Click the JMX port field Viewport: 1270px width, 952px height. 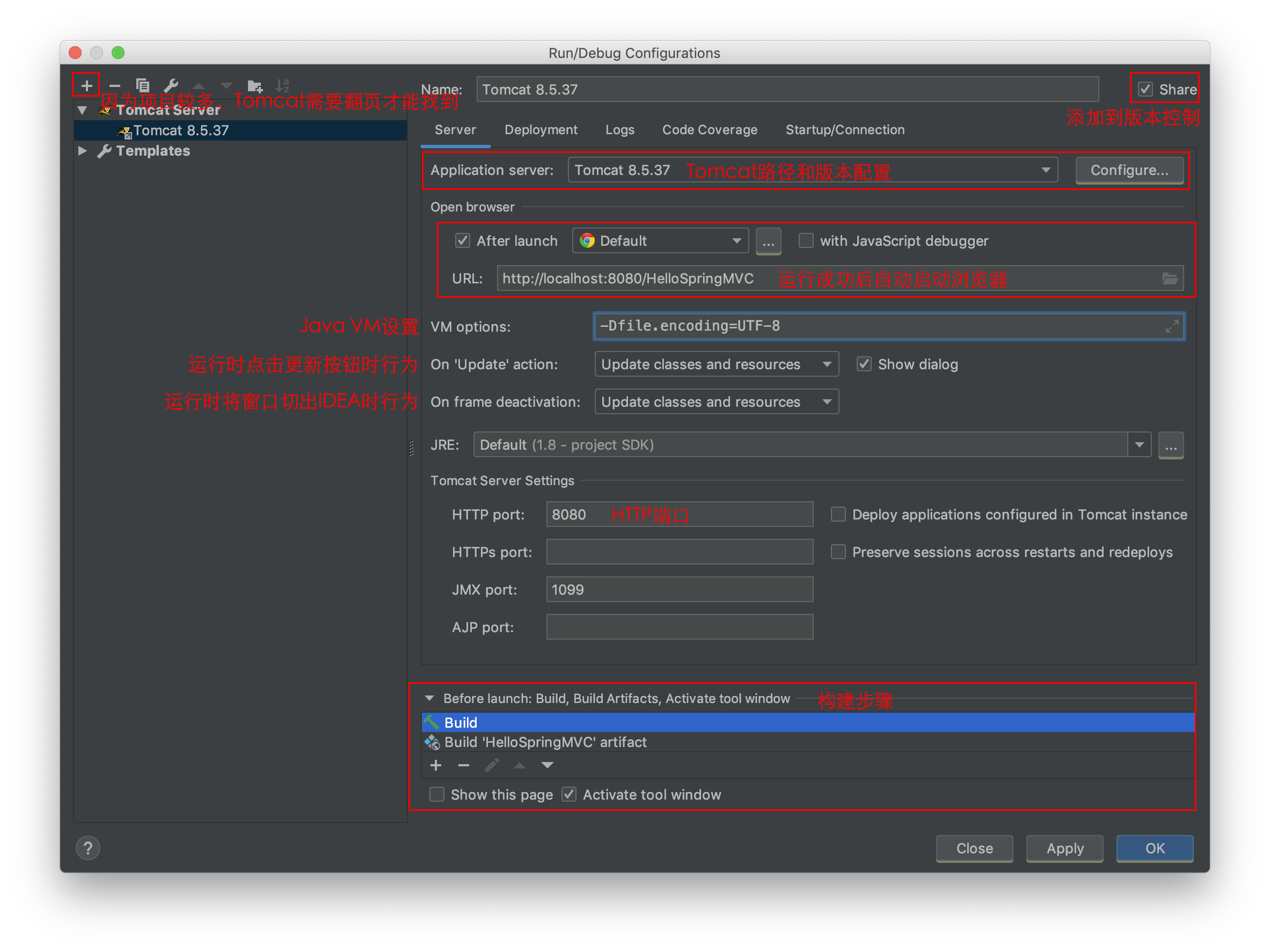pyautogui.click(x=679, y=590)
